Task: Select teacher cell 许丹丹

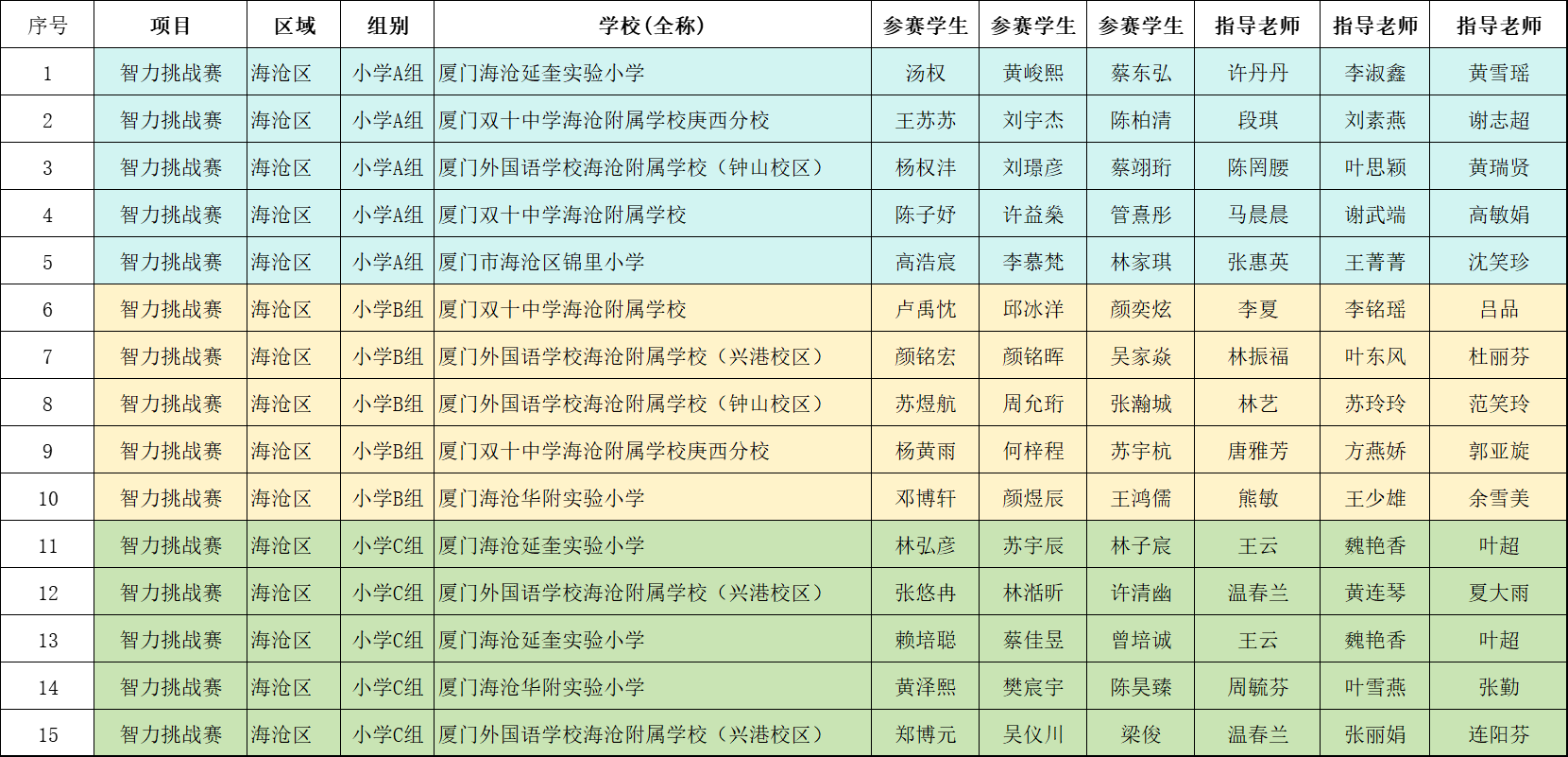Action: tap(1257, 73)
